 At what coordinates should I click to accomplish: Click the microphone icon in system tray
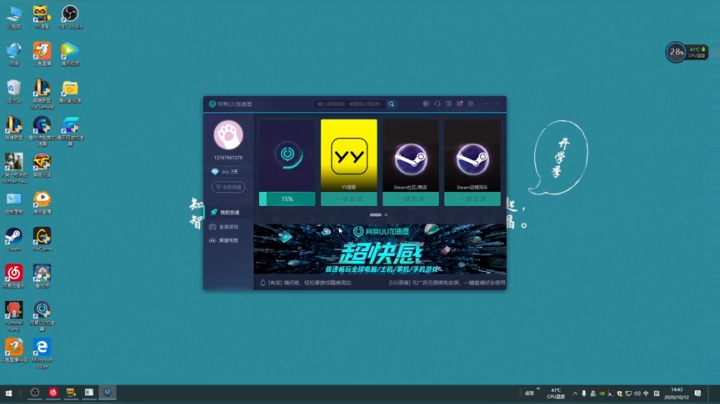tap(584, 393)
